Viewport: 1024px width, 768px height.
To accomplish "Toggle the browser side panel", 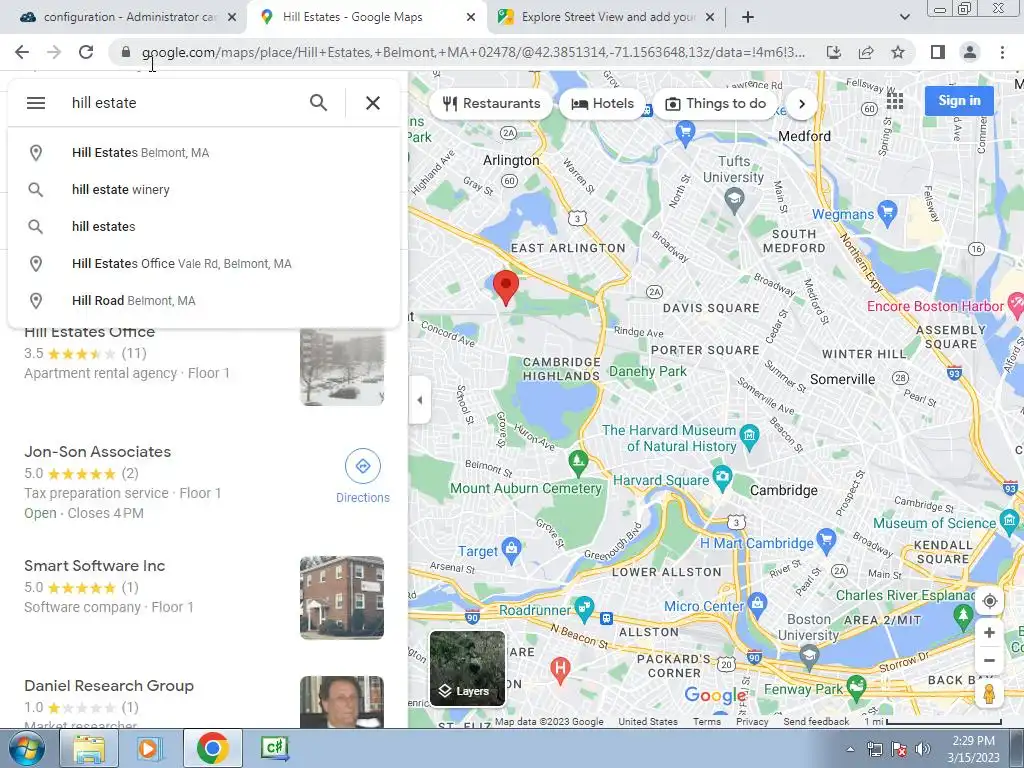I will [x=938, y=52].
